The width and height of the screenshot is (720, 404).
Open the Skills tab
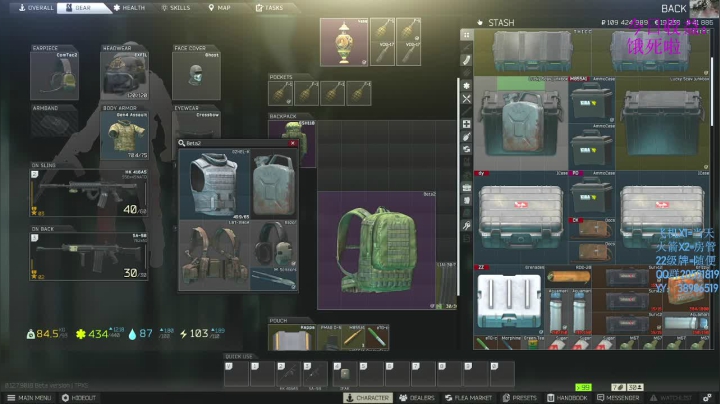click(x=176, y=8)
